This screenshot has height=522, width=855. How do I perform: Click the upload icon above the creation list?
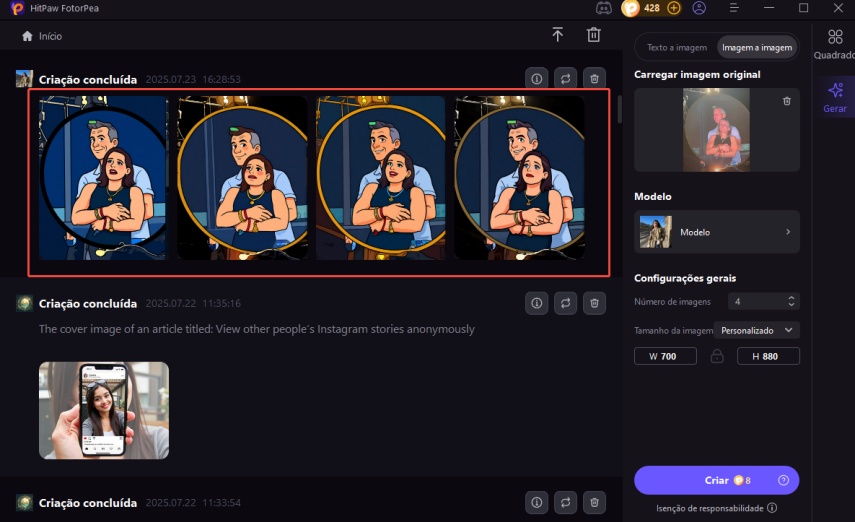pos(558,35)
